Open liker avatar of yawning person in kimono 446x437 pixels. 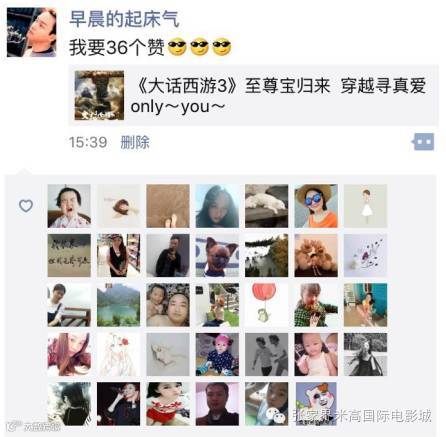pos(69,206)
